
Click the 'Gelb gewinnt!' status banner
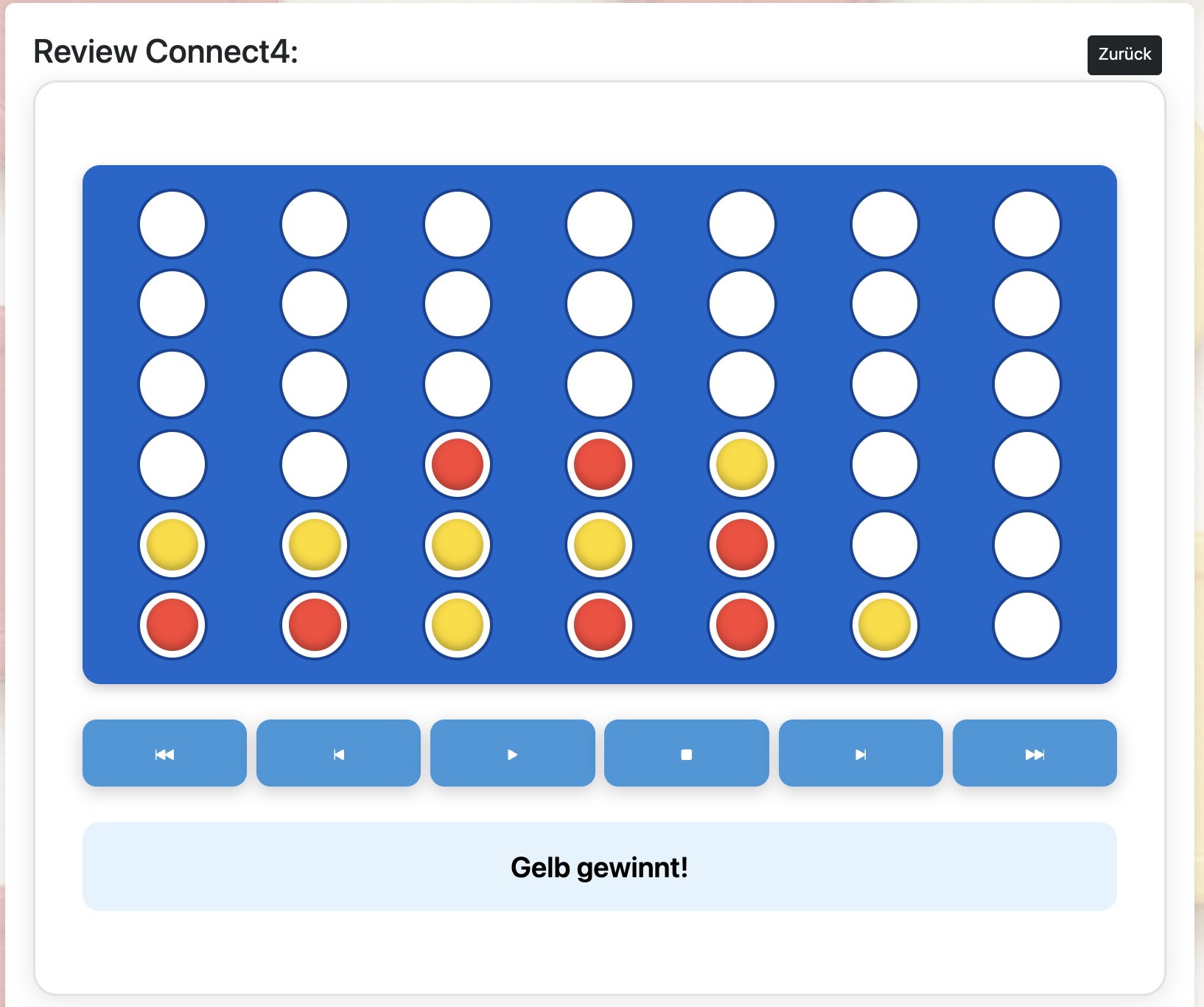pos(600,866)
